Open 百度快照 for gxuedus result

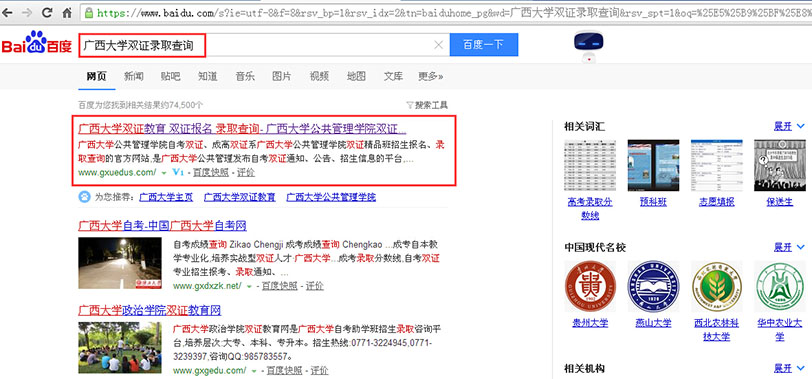[211, 172]
